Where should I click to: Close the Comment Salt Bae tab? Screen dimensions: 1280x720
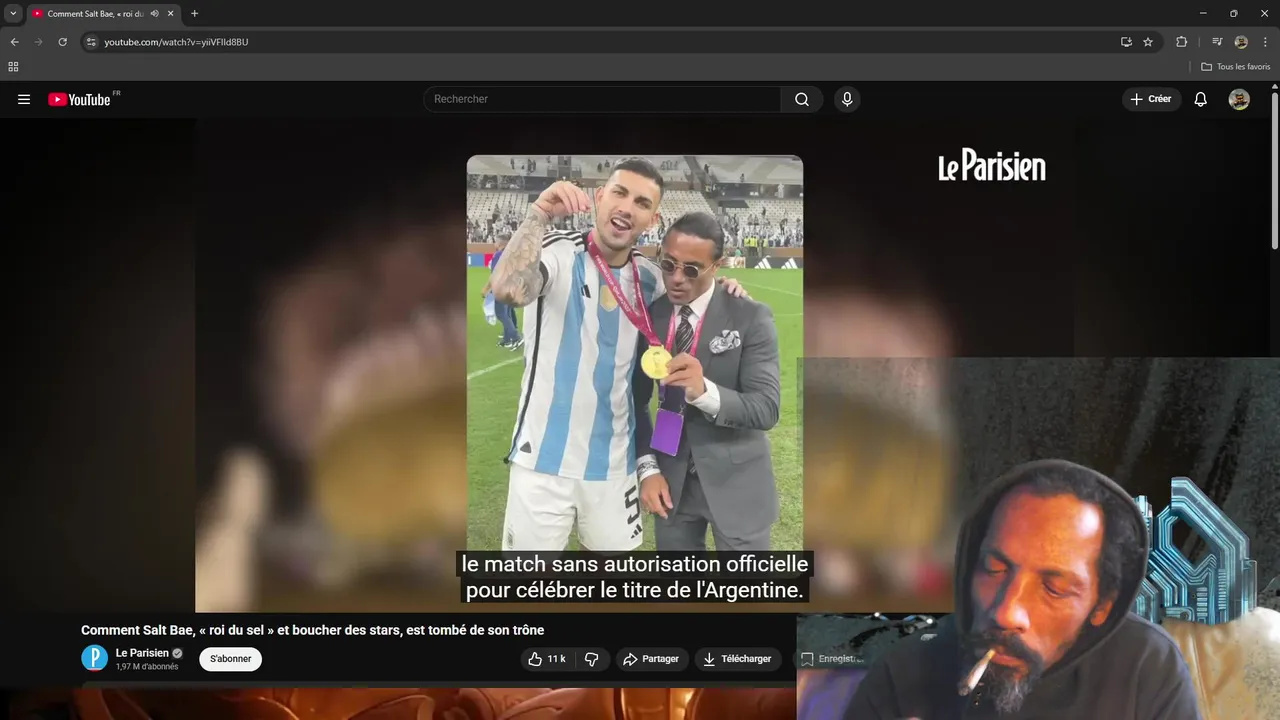(x=170, y=13)
